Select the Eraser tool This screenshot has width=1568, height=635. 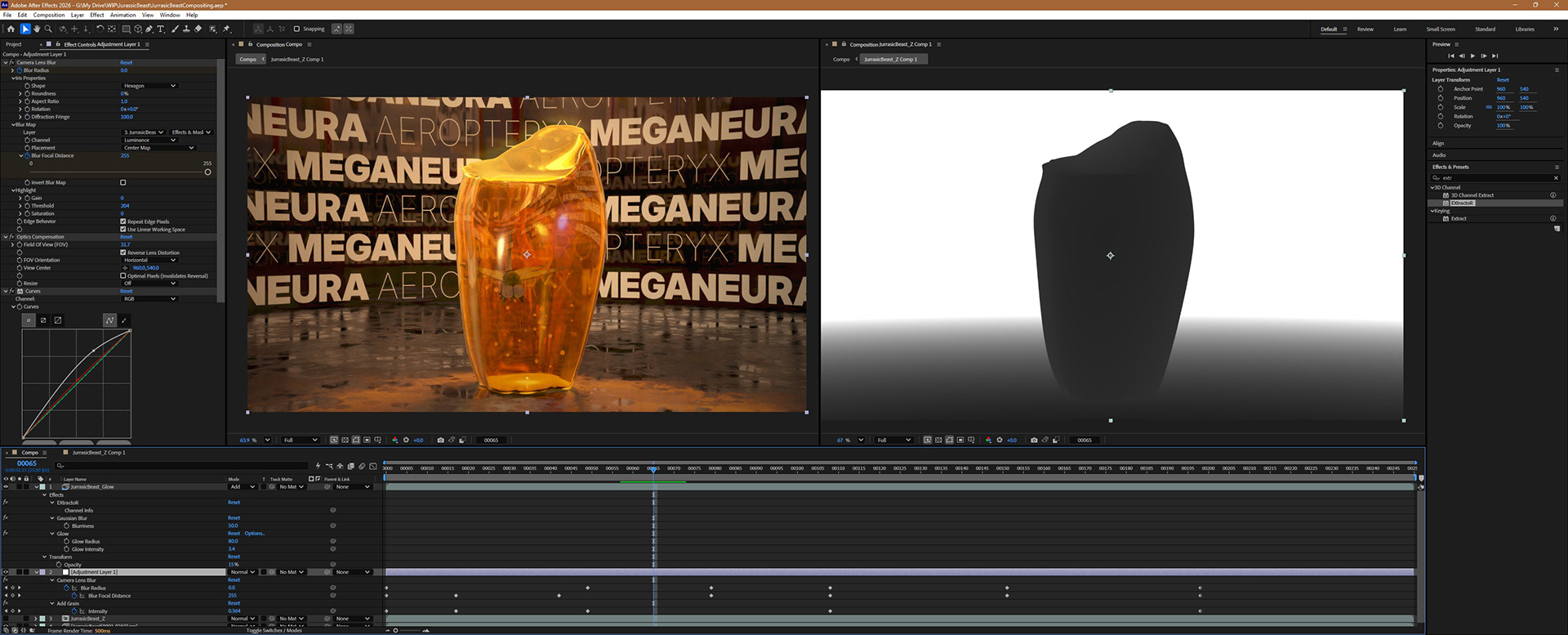point(198,29)
